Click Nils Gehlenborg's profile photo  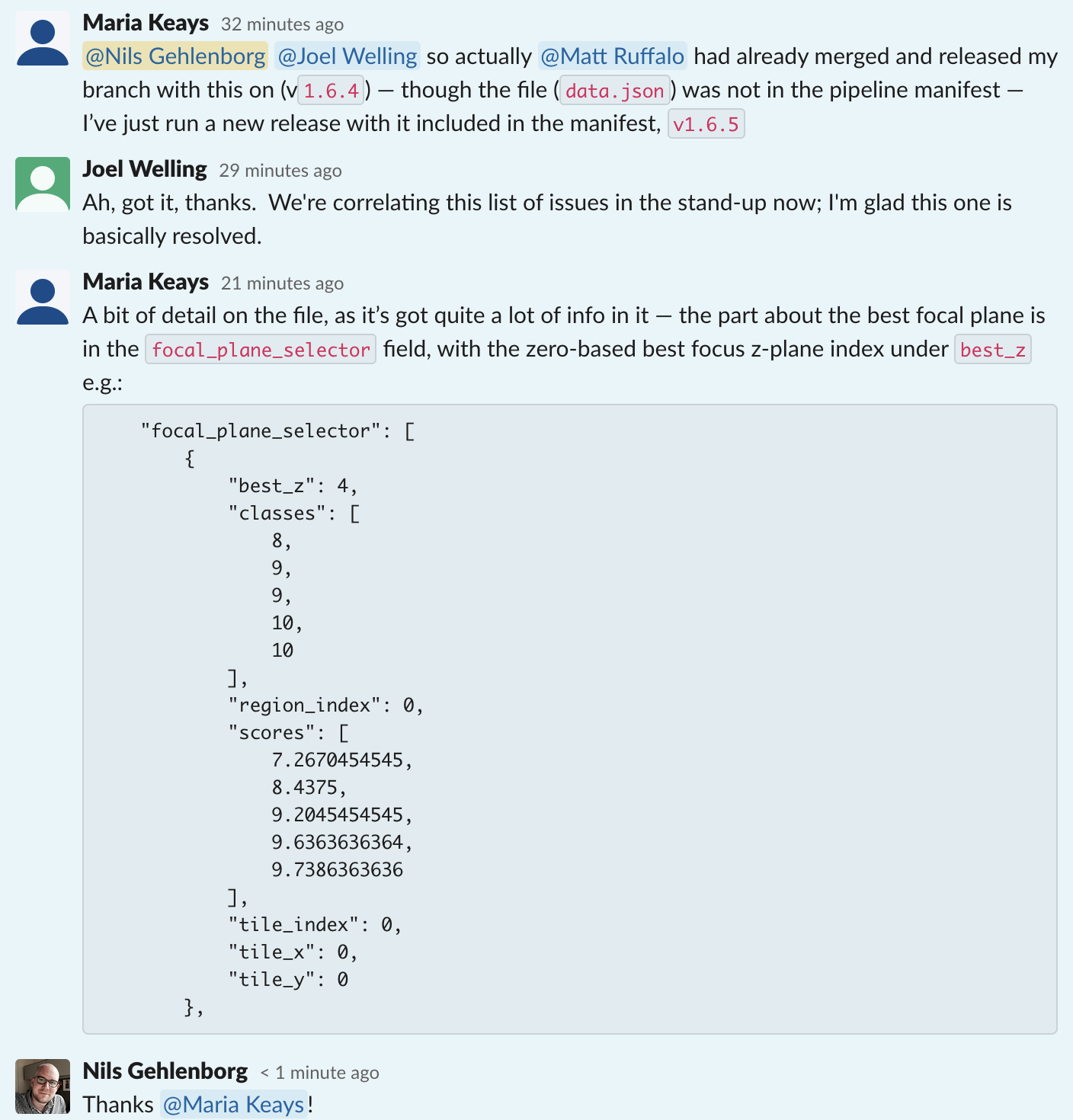click(x=42, y=1086)
